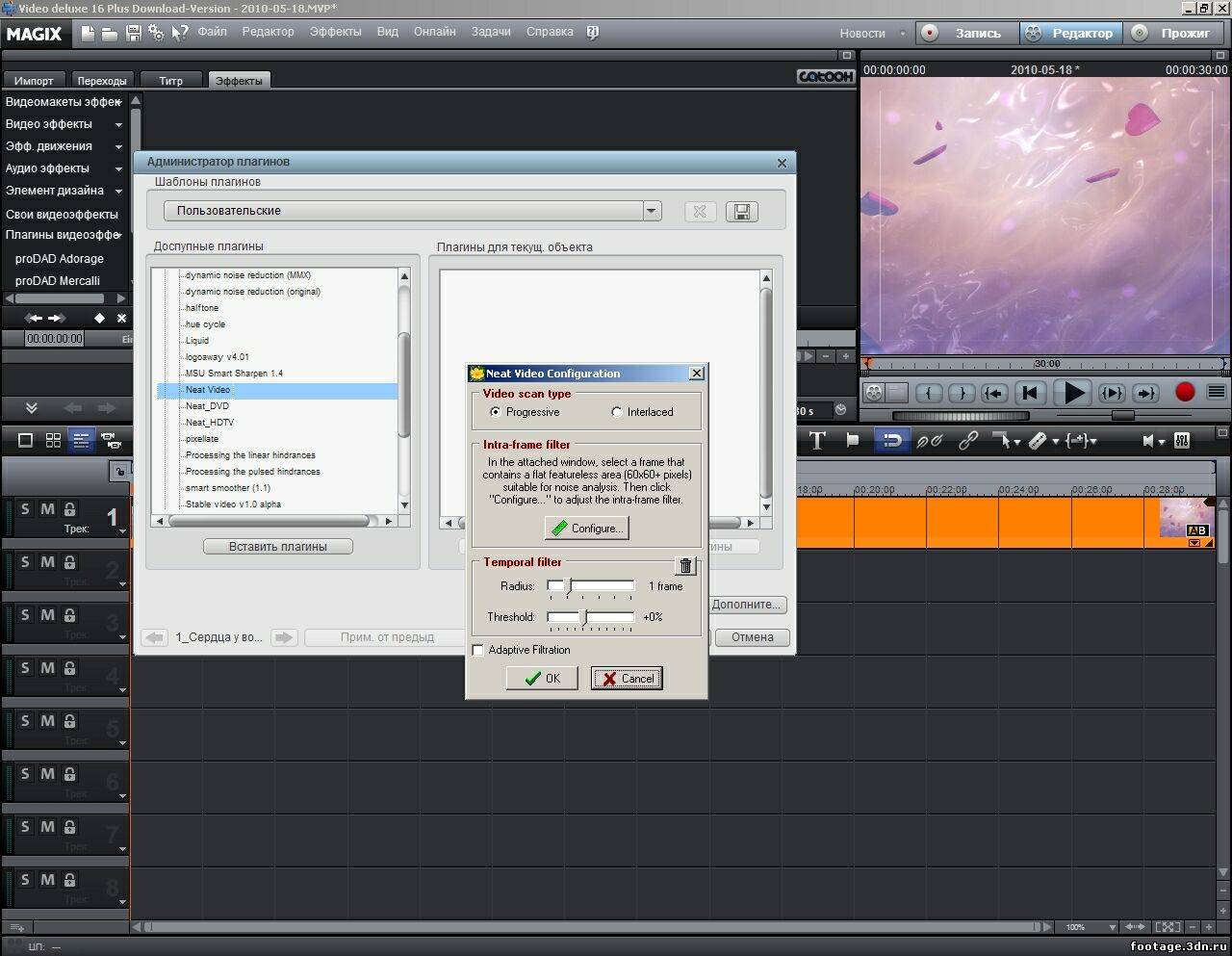Open the Файл menu
The height and width of the screenshot is (956, 1232).
[x=213, y=32]
